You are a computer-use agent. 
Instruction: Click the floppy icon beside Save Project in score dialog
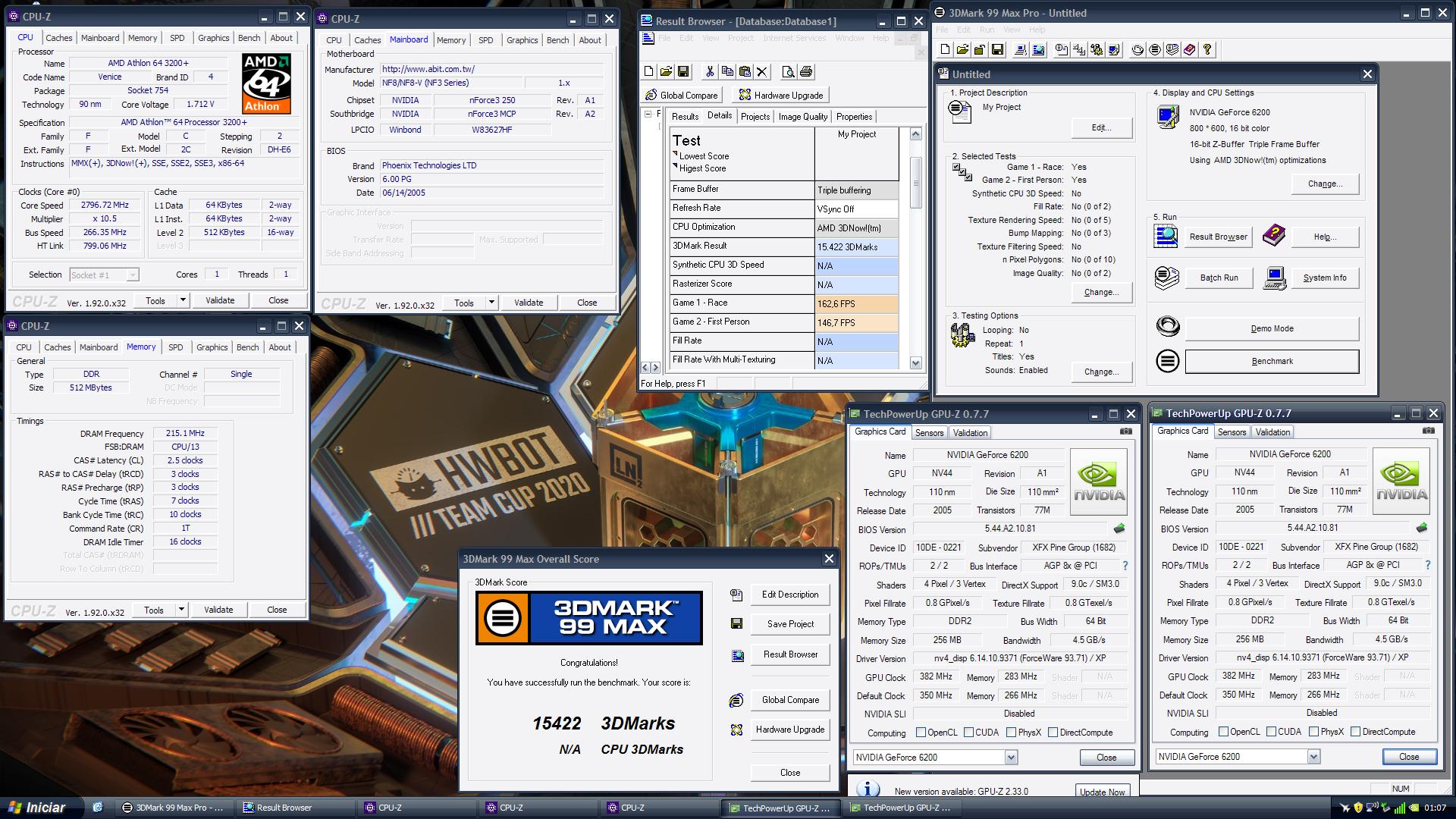736,623
